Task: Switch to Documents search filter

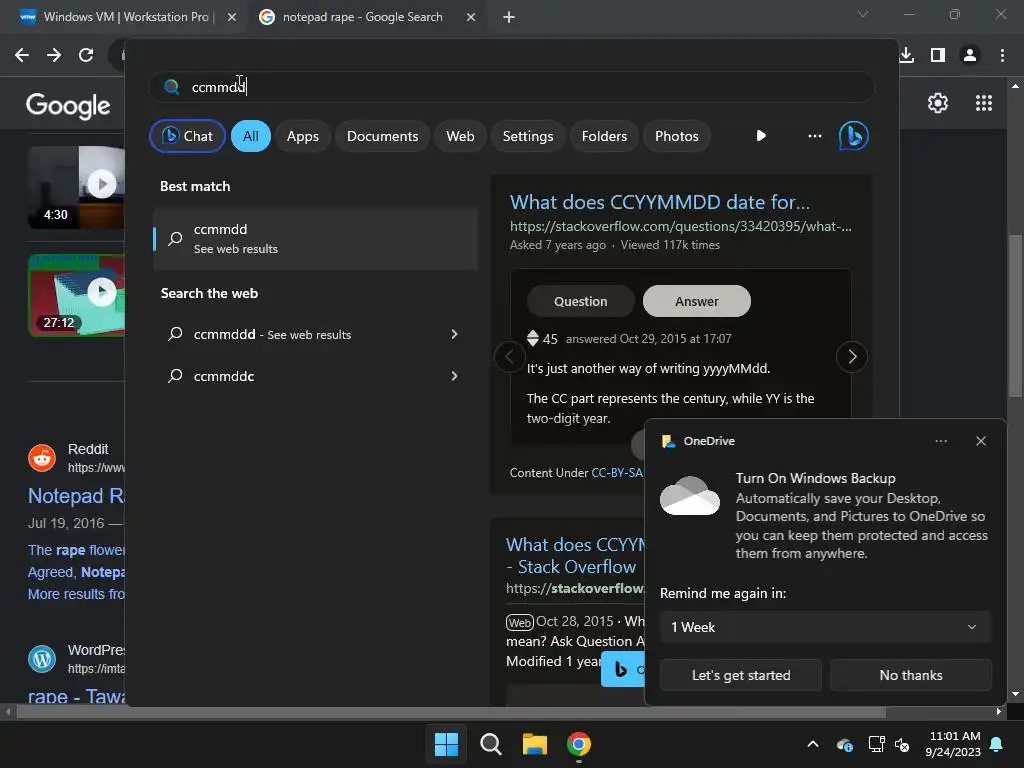Action: [x=382, y=136]
